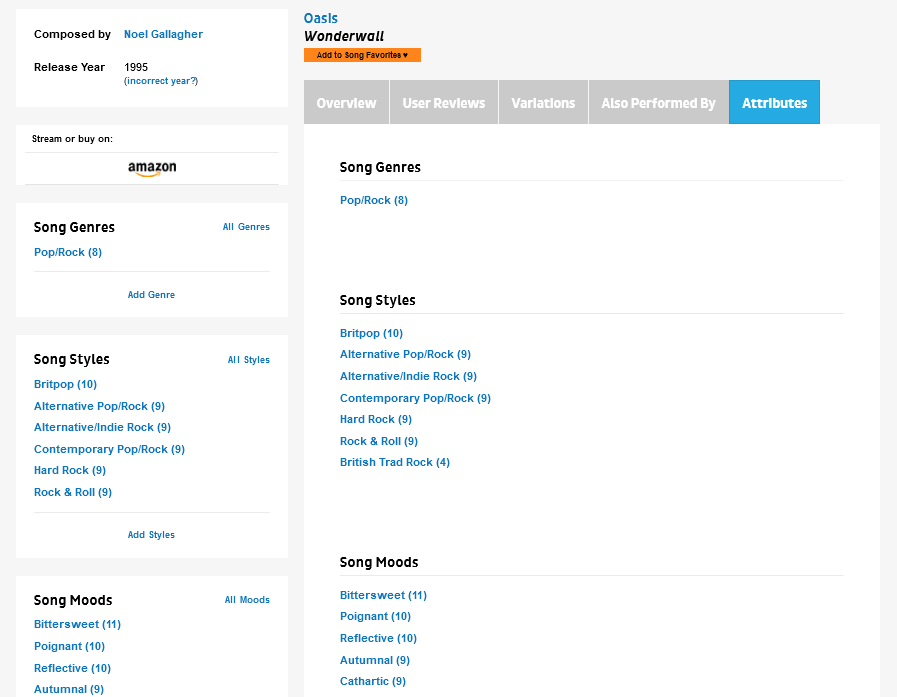Screen dimensions: 897x697
Task: Open the Also Performed By tab
Action: (658, 103)
